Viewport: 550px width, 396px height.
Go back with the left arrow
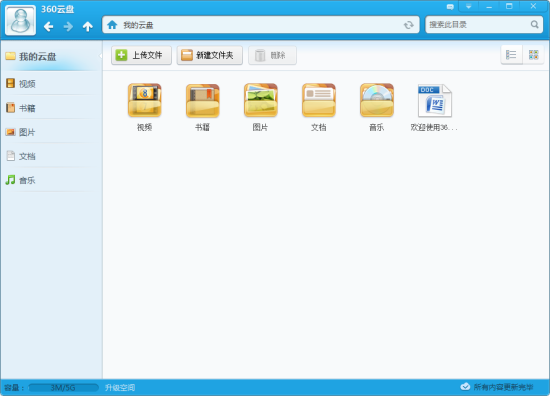click(x=48, y=26)
